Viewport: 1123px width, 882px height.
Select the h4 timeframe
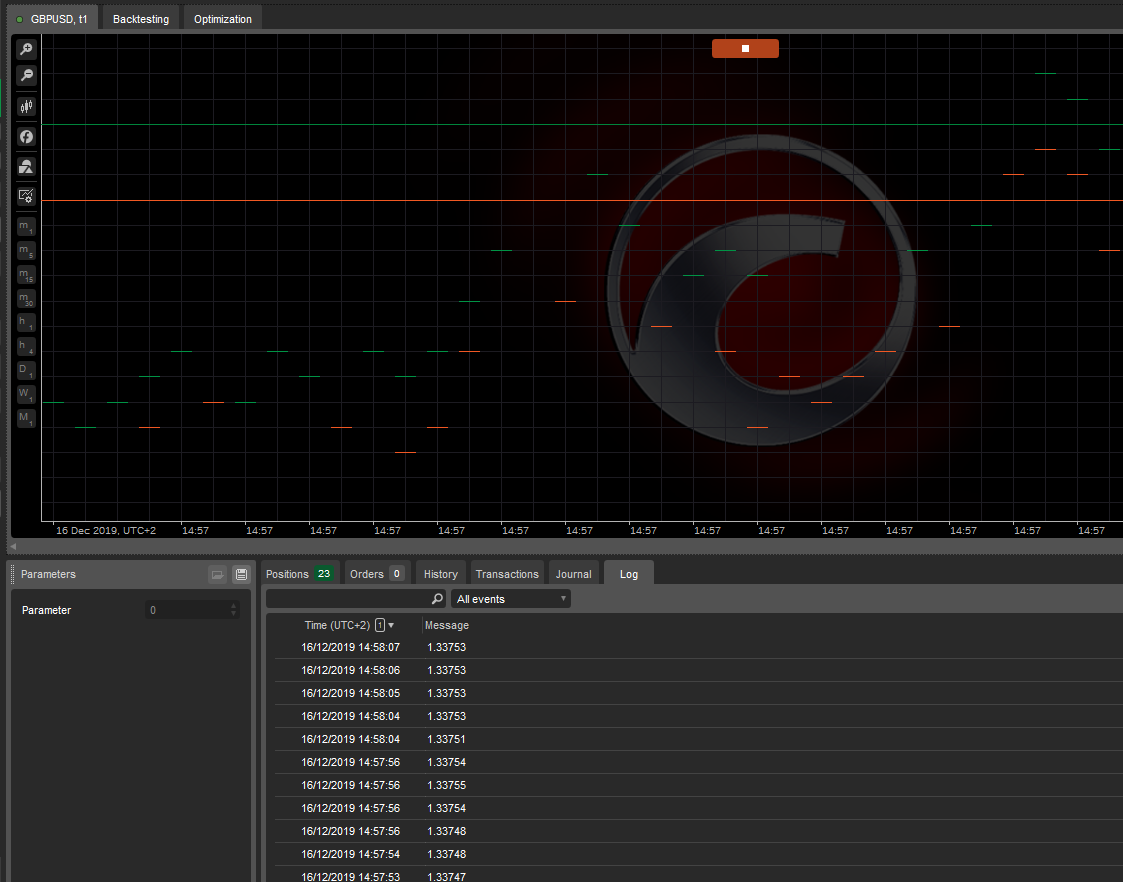pyautogui.click(x=26, y=346)
